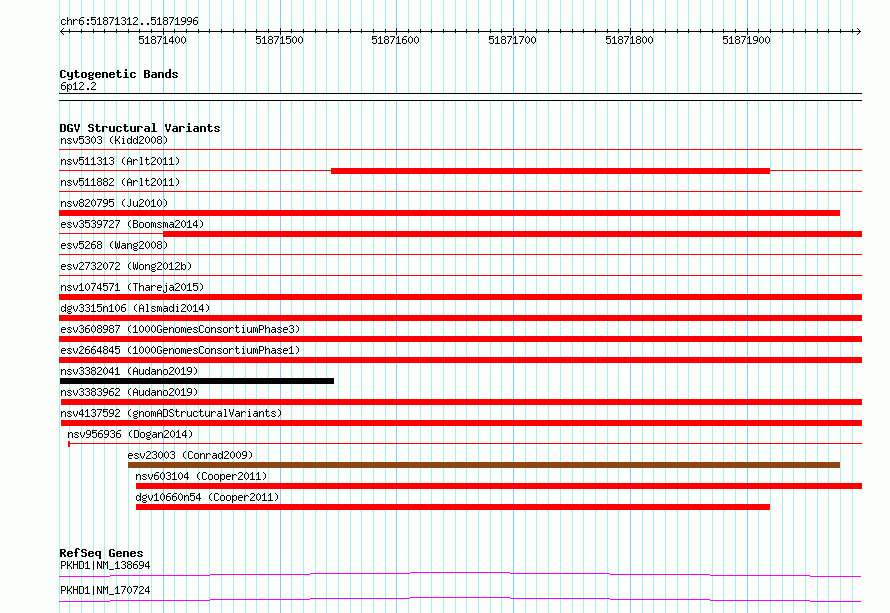
Task: Select the PKHD1|NM_138694 magenta transcript line
Action: [x=460, y=574]
